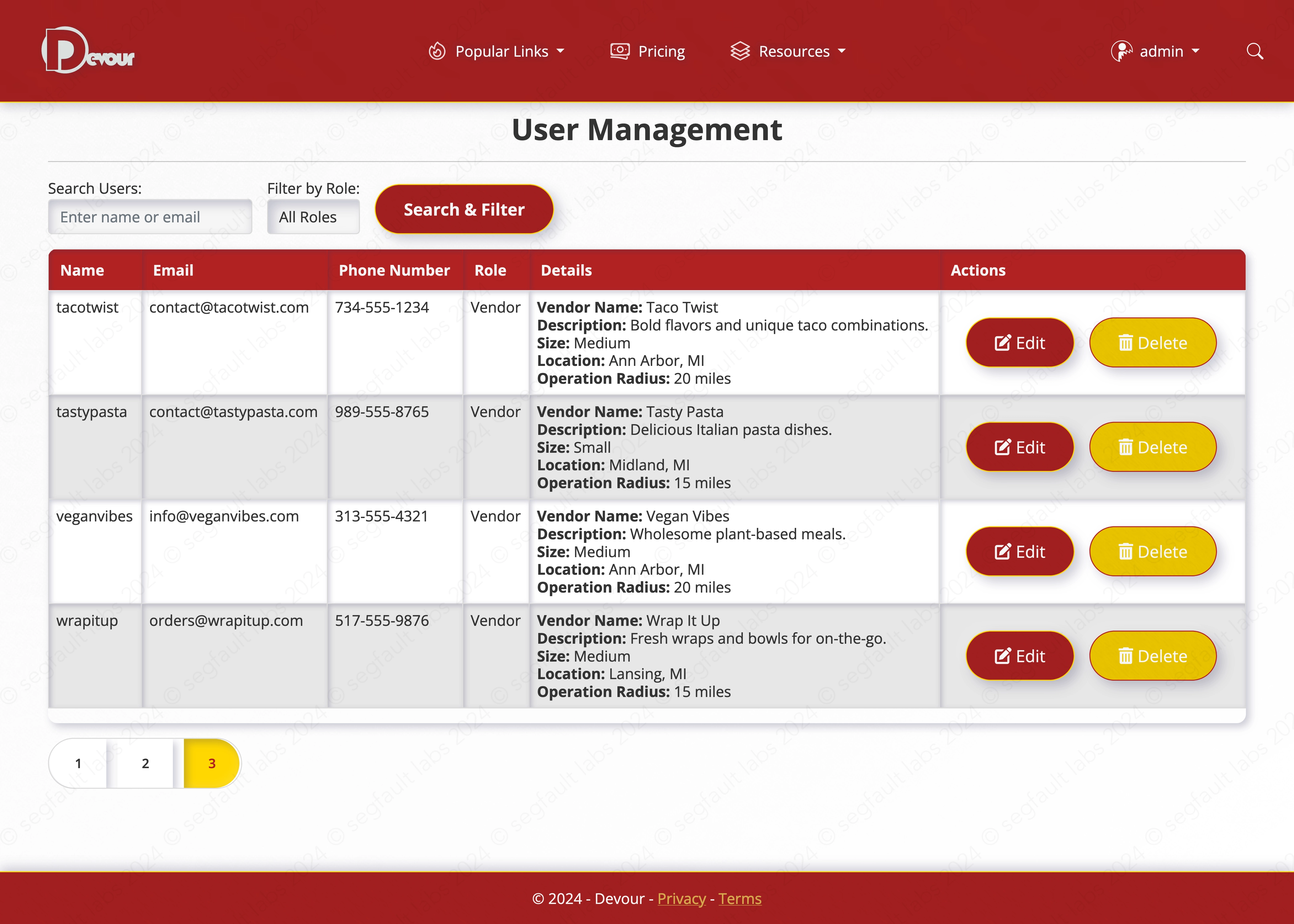Click the Search & Filter button
This screenshot has width=1294, height=924.
[x=464, y=209]
